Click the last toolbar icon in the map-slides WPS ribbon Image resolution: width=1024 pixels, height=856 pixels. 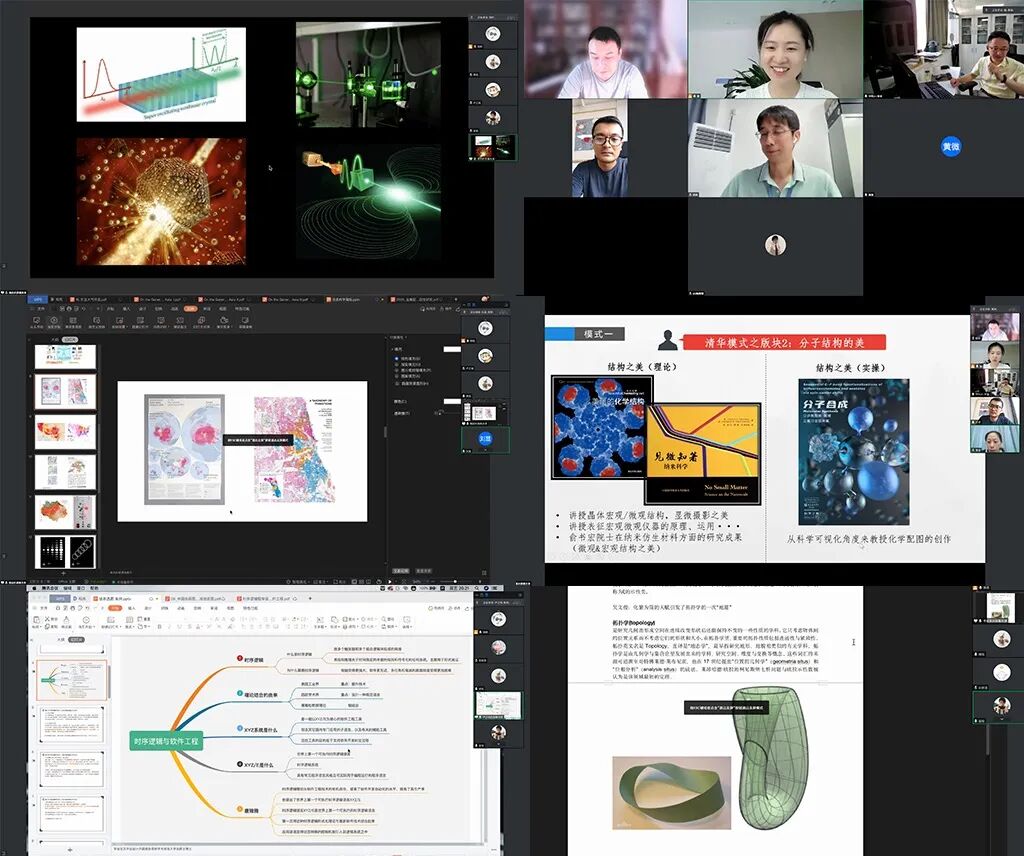245,322
